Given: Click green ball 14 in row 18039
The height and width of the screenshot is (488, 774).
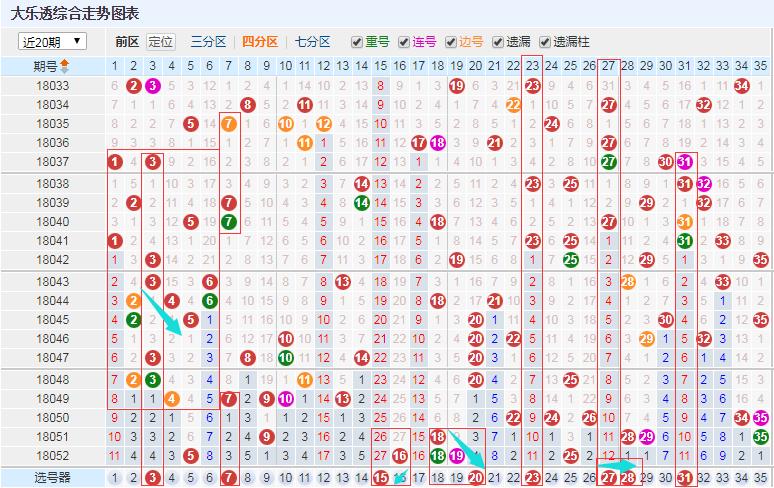Looking at the screenshot, I should pos(362,203).
